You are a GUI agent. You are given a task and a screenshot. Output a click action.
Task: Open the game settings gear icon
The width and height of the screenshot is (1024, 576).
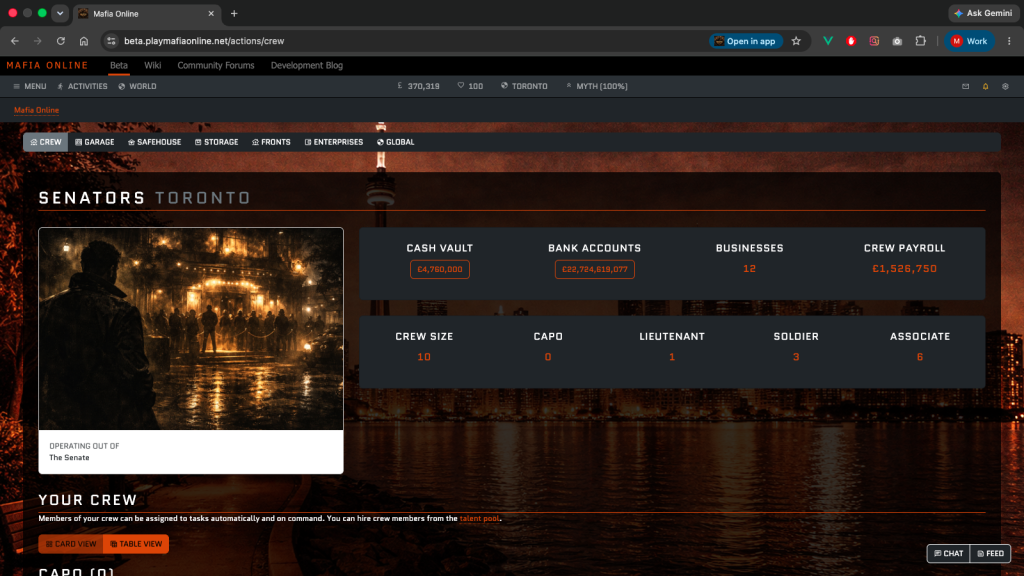point(1005,86)
